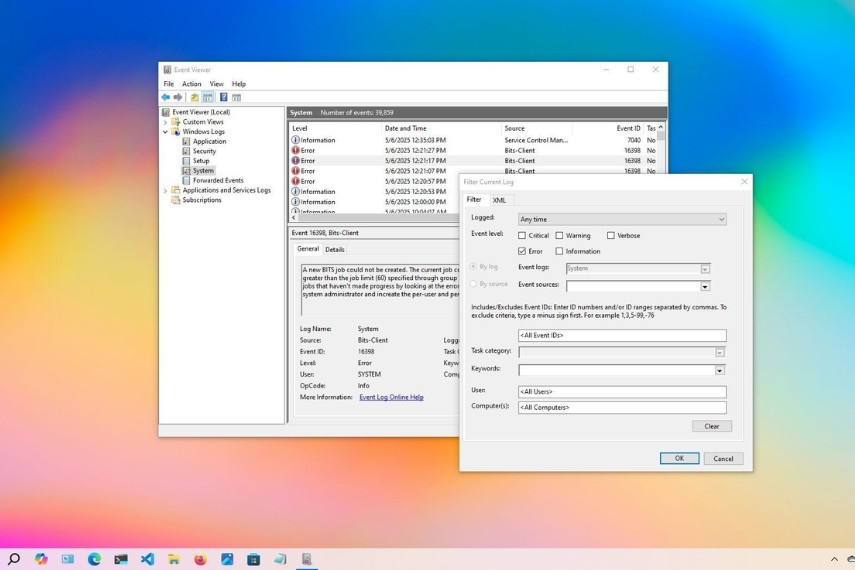This screenshot has width=855, height=570.
Task: Click the Forward arrow in Event Viewer toolbar
Action: point(178,97)
